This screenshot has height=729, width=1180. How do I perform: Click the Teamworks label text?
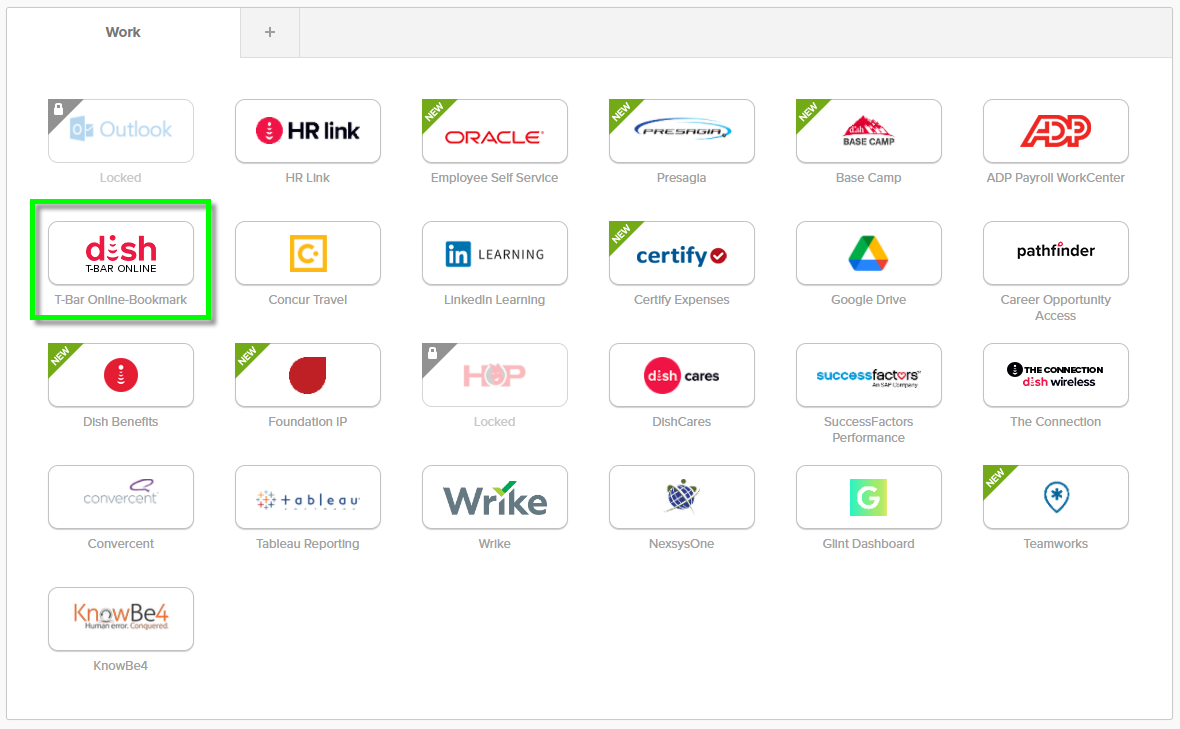(1056, 543)
